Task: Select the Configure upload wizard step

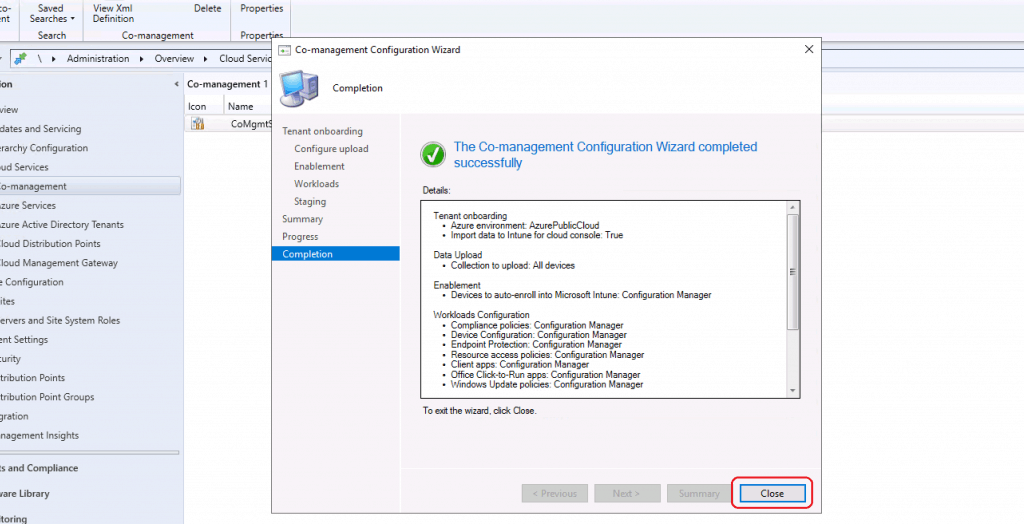Action: pos(331,148)
